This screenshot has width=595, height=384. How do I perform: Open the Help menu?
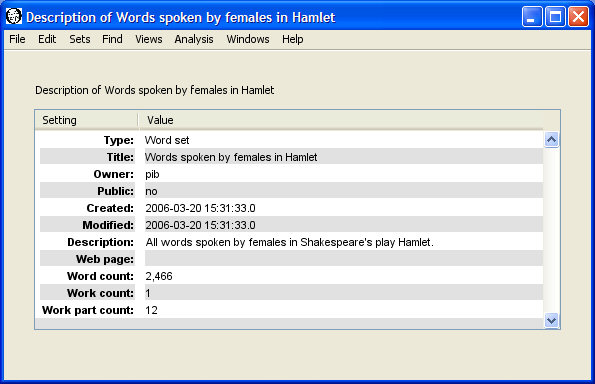coord(293,39)
